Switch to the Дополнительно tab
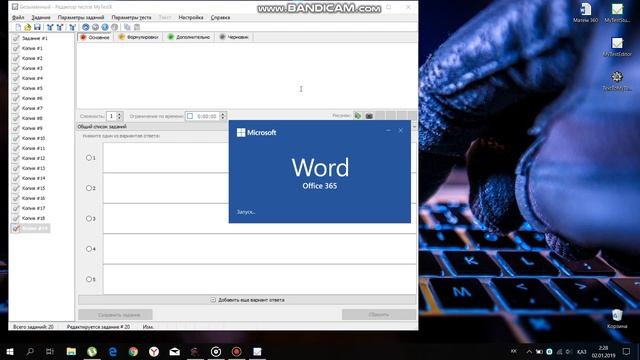Viewport: 640px width, 360px height. coord(189,37)
